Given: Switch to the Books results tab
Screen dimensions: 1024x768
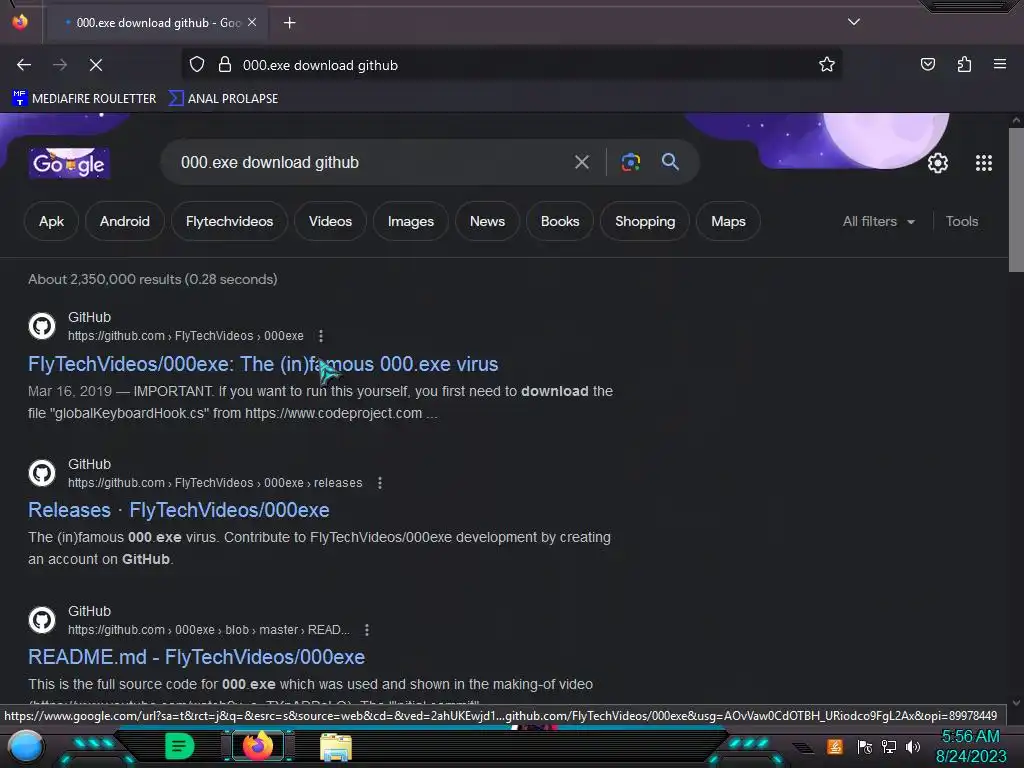Looking at the screenshot, I should (x=560, y=221).
